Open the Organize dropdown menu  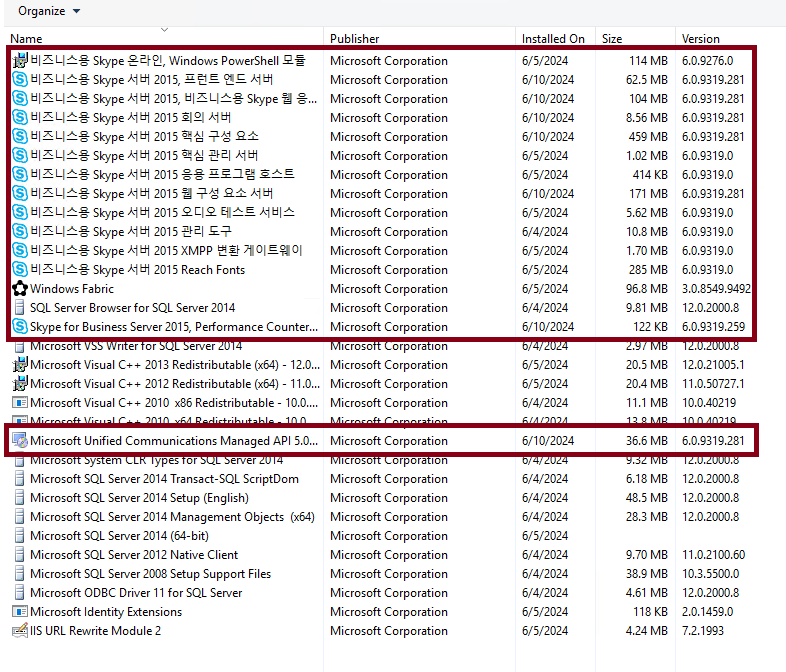[x=49, y=11]
